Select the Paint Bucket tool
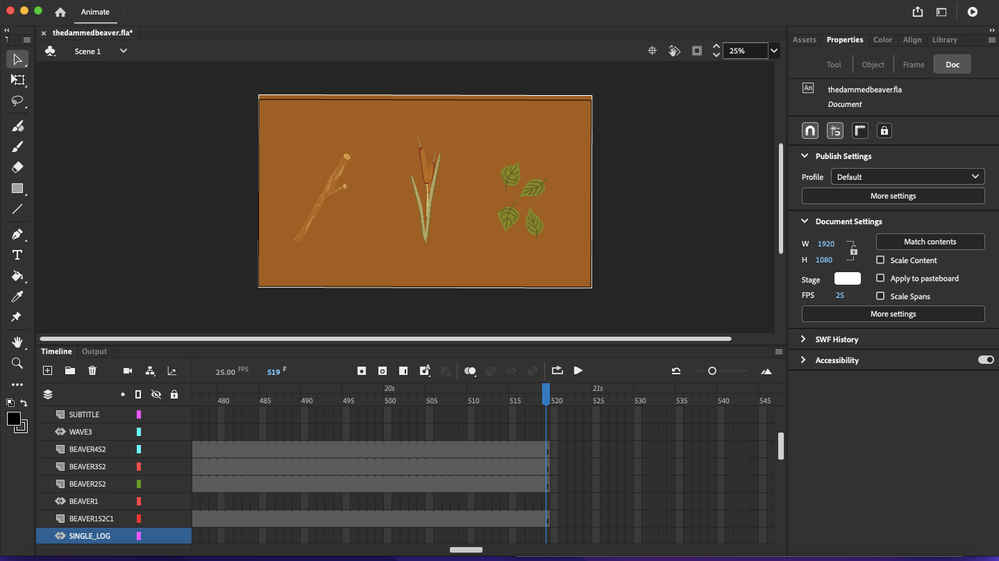Viewport: 999px width, 561px height. pos(17,276)
